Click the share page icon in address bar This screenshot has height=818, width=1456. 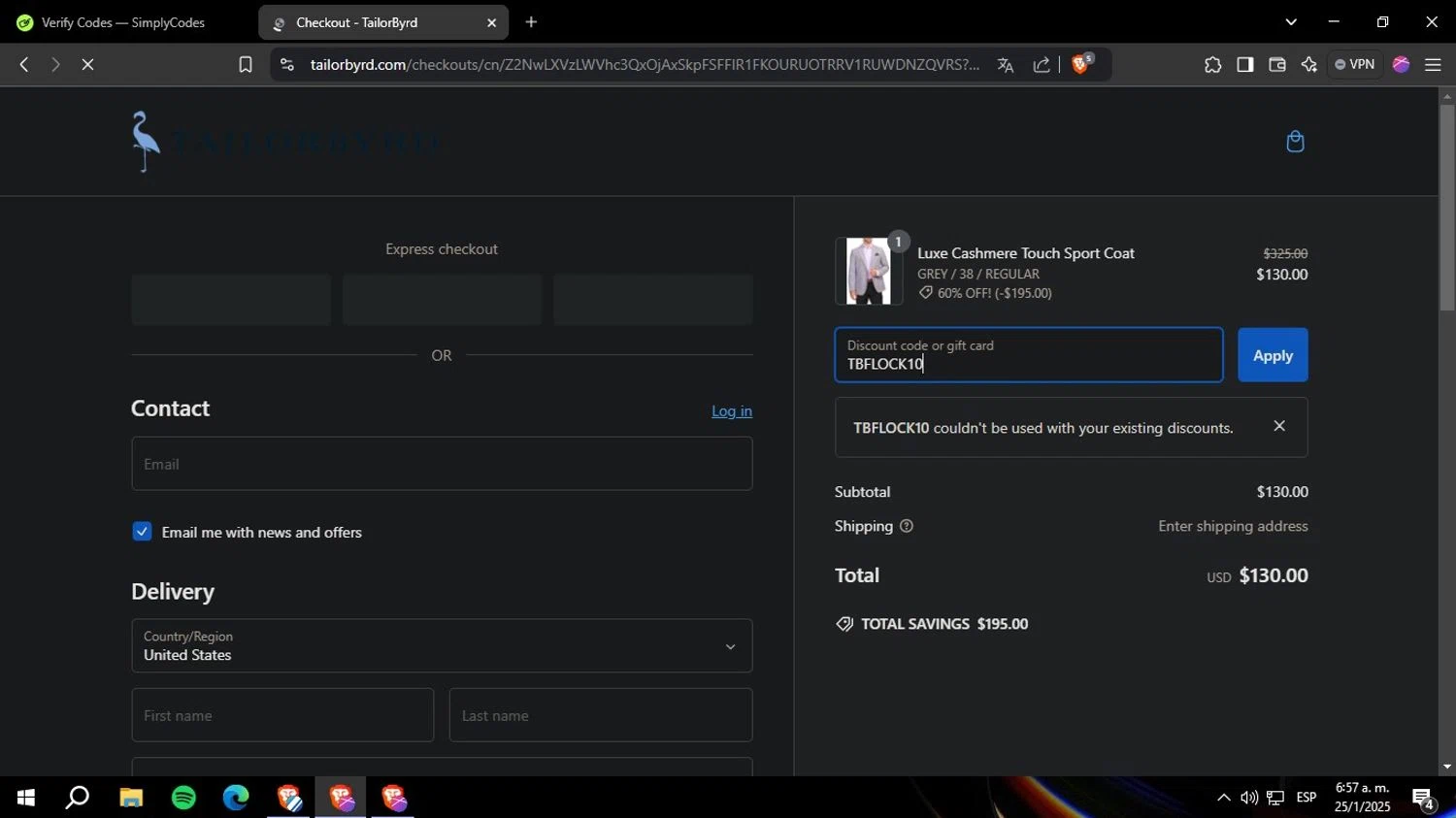click(x=1042, y=65)
